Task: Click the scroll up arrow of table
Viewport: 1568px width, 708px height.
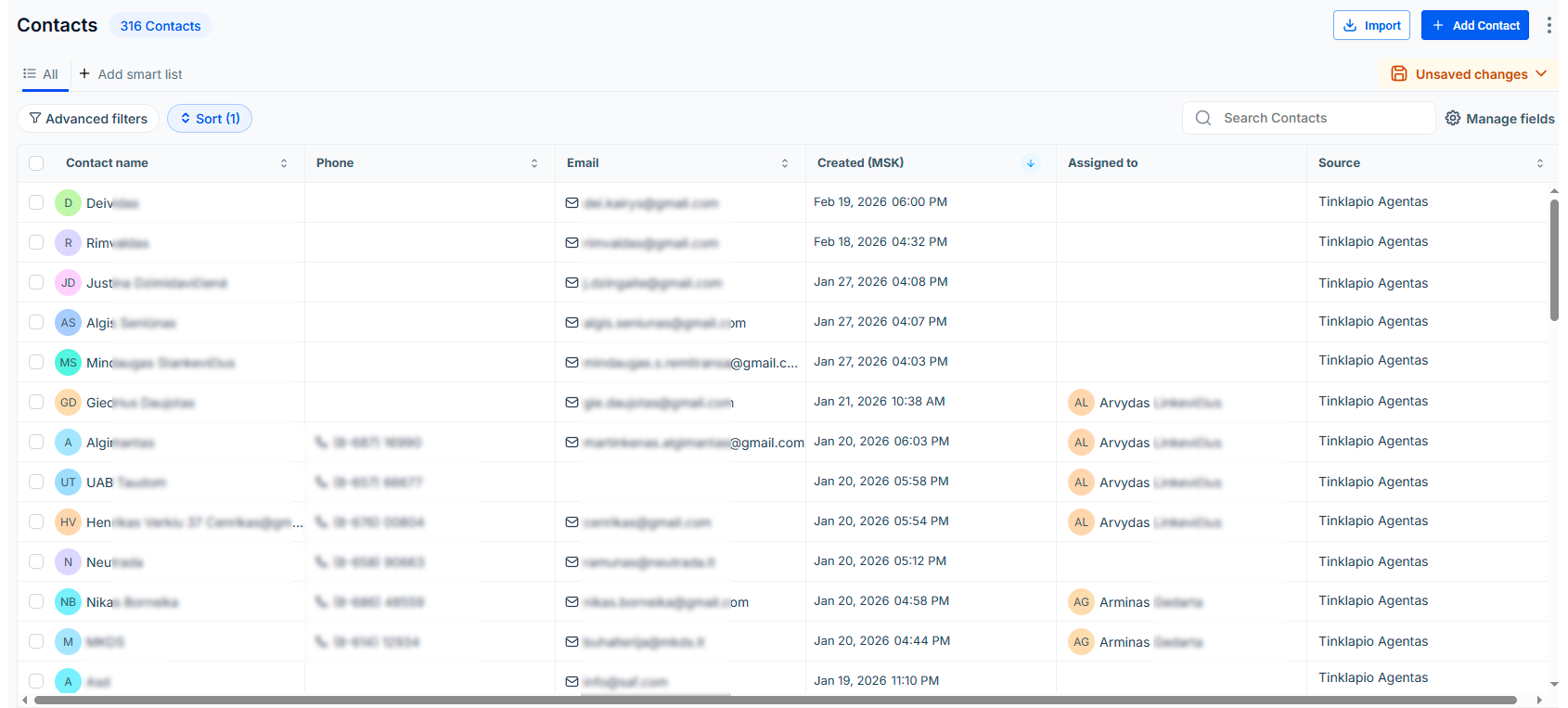Action: point(1554,191)
